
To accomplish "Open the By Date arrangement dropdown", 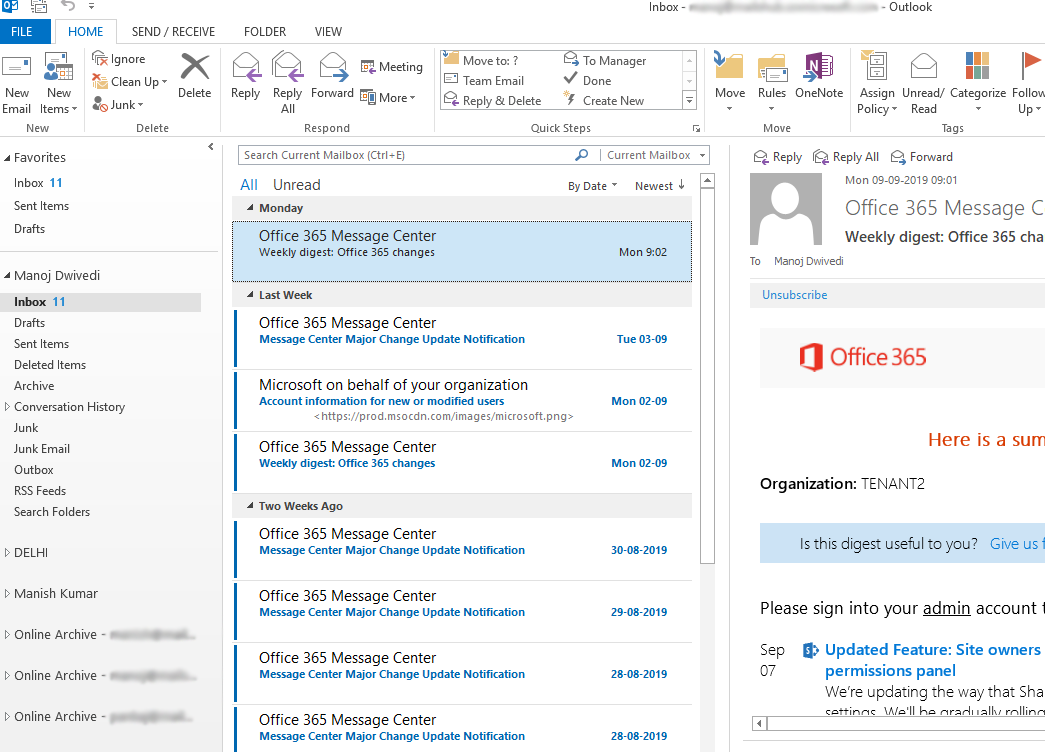I will pyautogui.click(x=592, y=186).
